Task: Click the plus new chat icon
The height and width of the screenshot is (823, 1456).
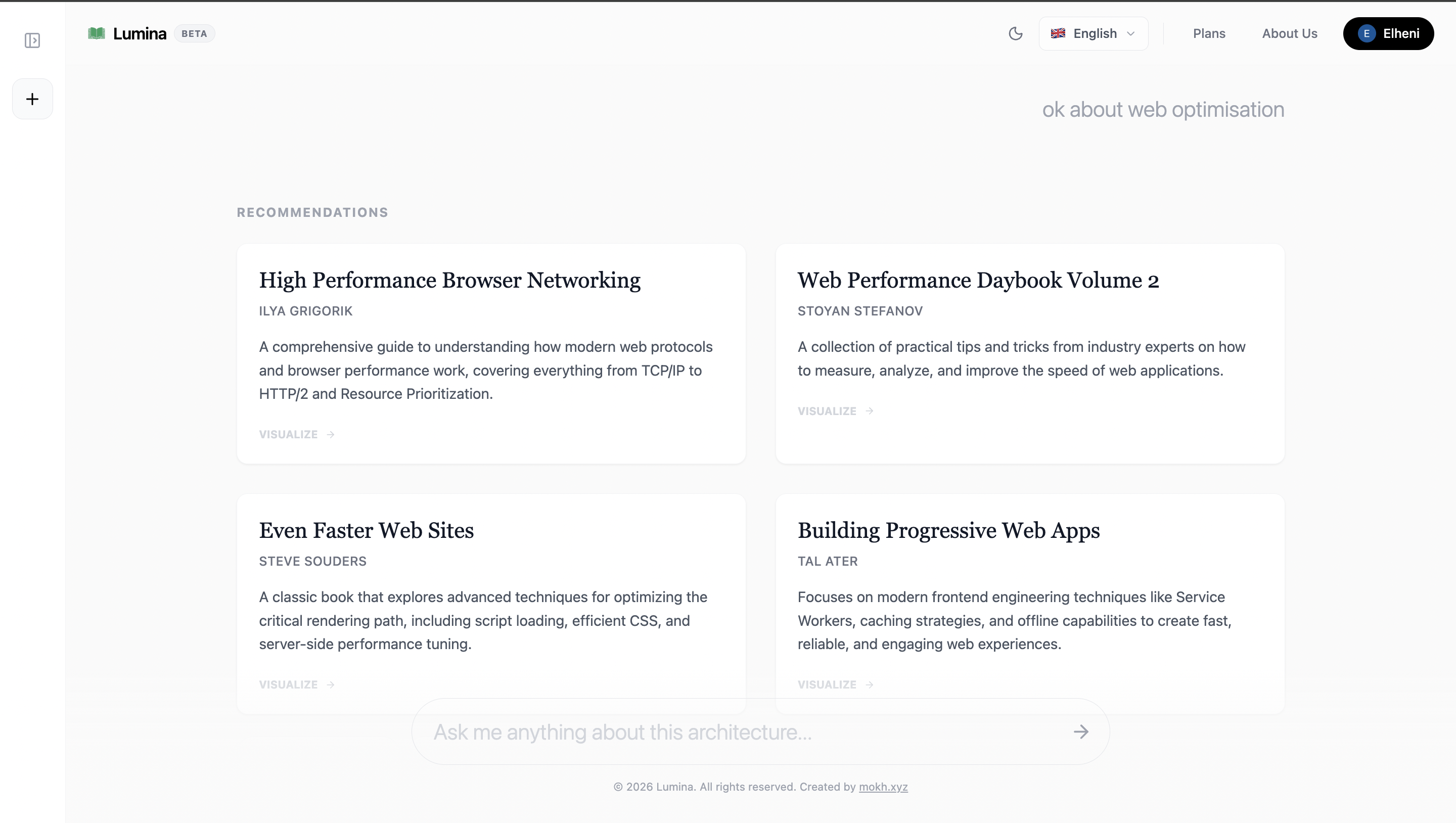Action: (32, 99)
